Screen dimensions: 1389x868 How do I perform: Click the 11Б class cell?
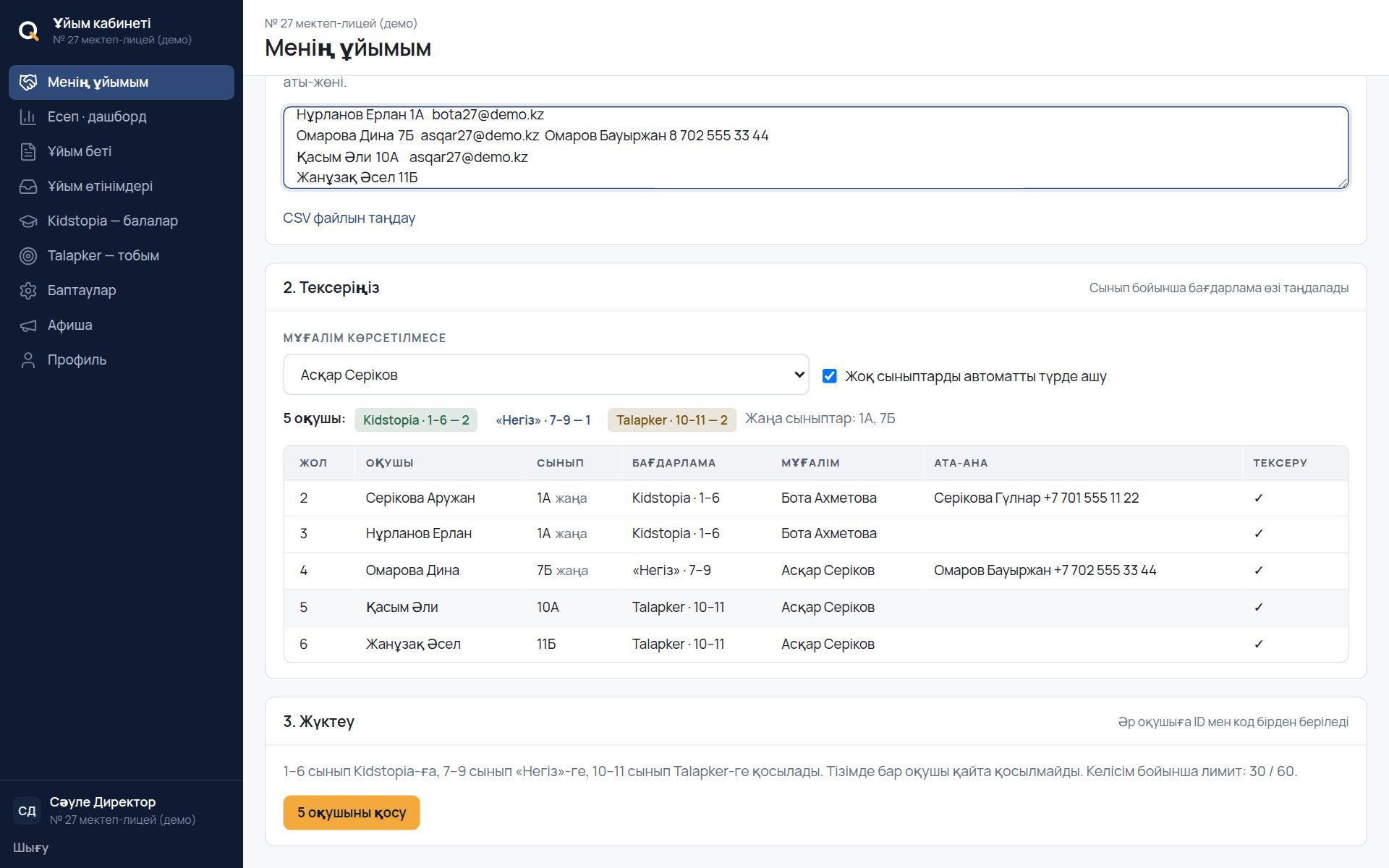pos(546,644)
